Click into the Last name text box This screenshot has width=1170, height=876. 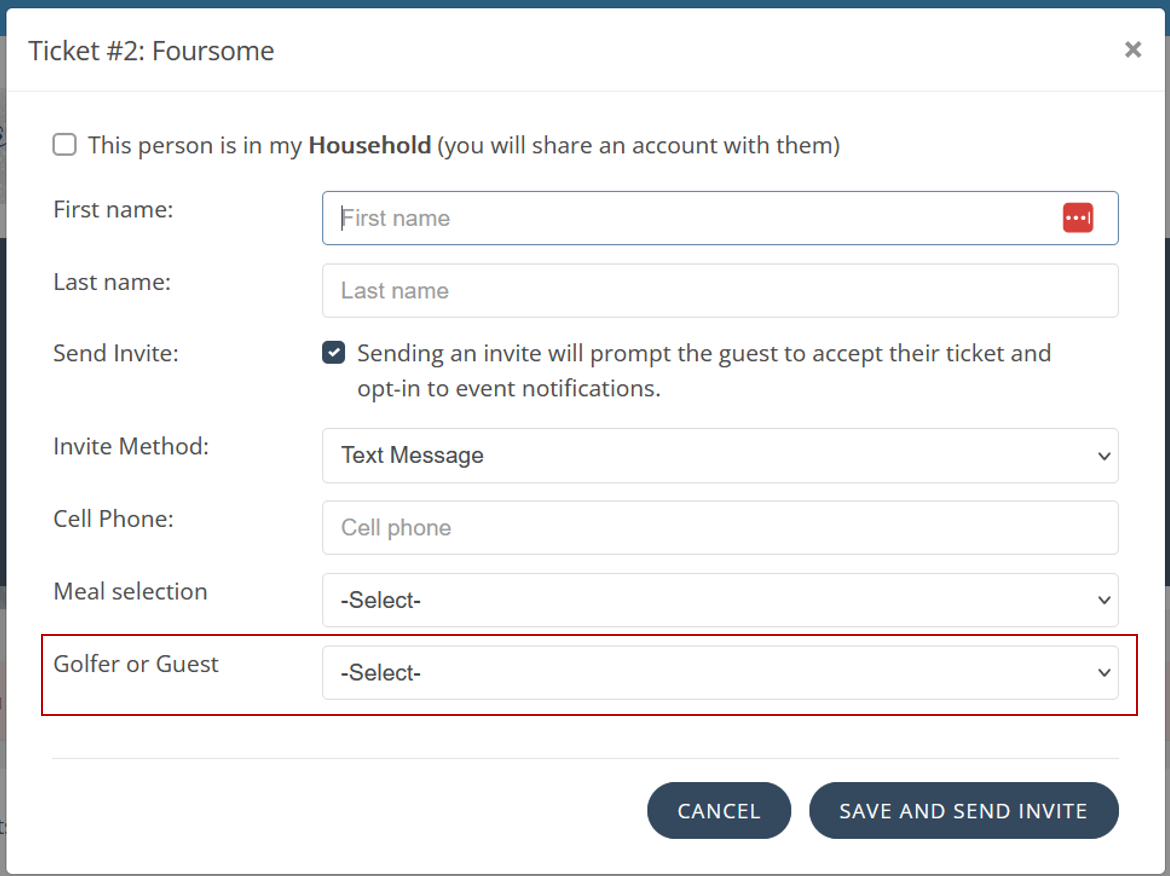(x=719, y=291)
